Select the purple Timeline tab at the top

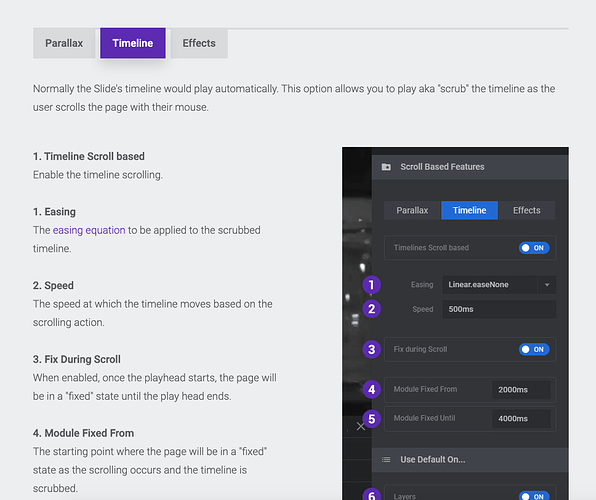pyautogui.click(x=133, y=43)
